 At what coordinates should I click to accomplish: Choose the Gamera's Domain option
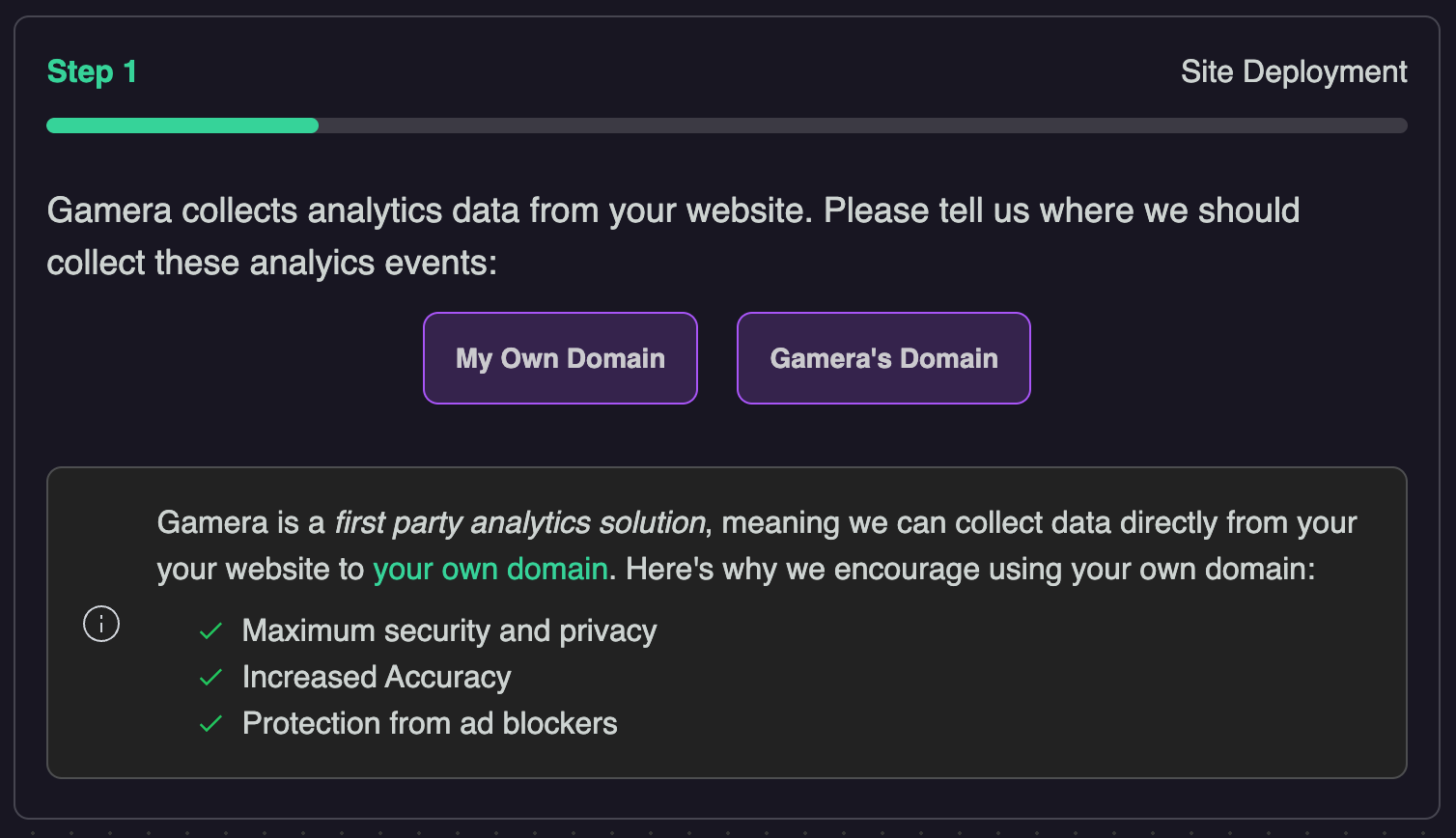click(883, 358)
